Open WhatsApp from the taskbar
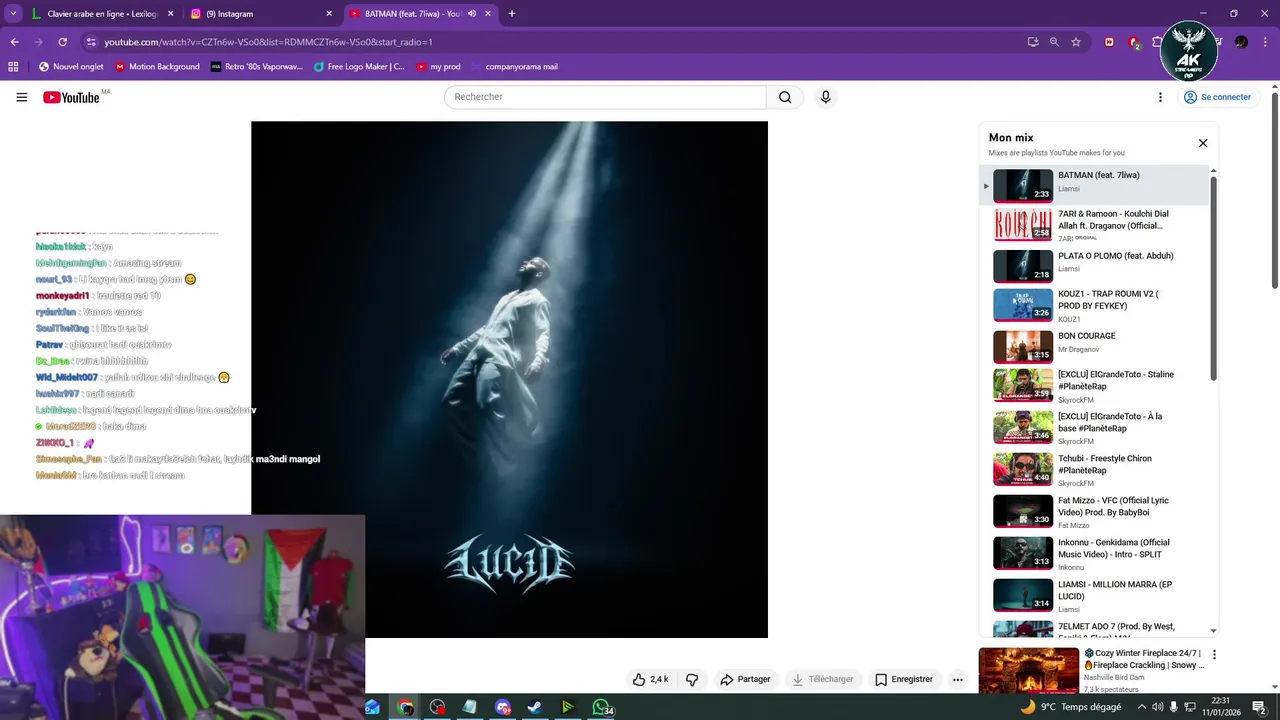 click(600, 707)
